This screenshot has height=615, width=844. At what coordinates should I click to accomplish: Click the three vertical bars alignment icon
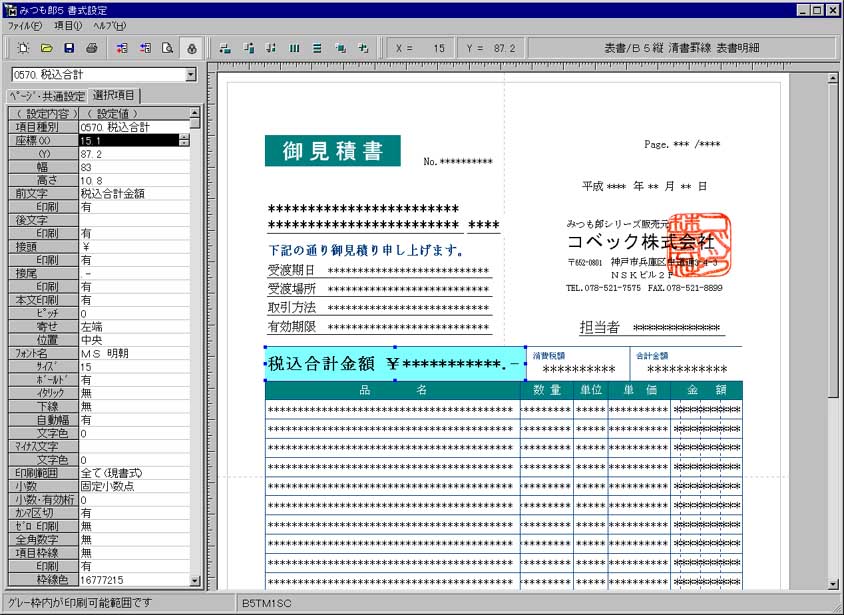coord(294,48)
